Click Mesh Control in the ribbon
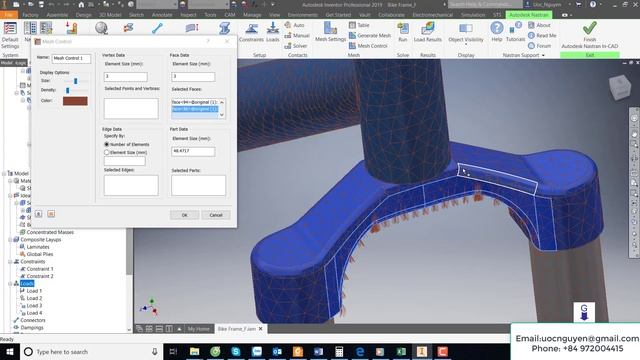Screen dimensions: 640x360 point(368,46)
